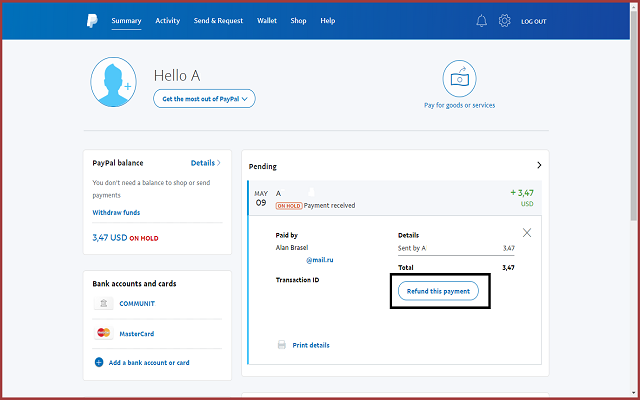
Task: Click the printer icon beside Print details
Action: pyautogui.click(x=282, y=345)
